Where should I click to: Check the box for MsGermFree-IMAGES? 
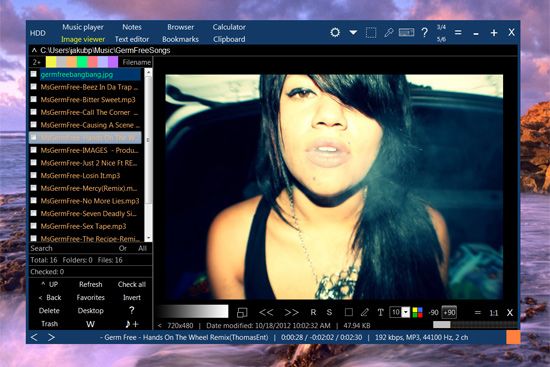click(x=34, y=150)
